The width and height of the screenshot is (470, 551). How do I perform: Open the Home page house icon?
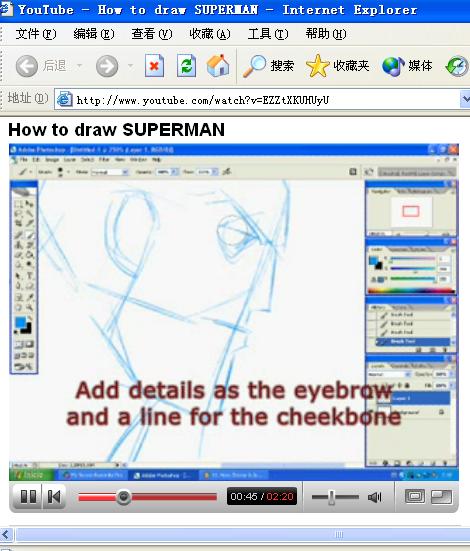pos(218,66)
